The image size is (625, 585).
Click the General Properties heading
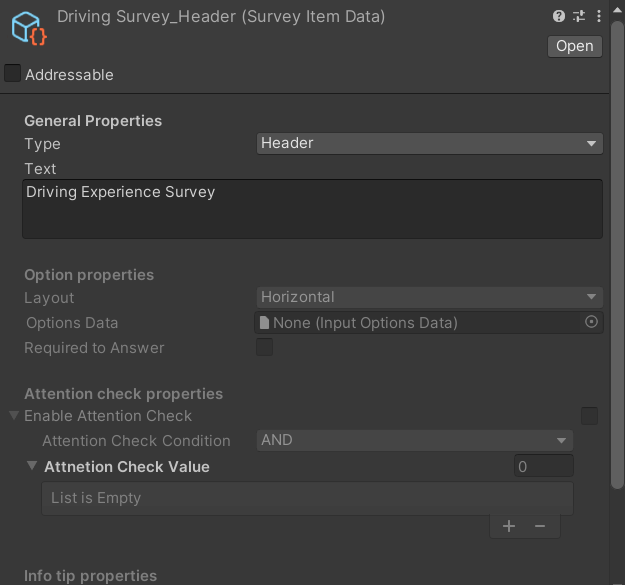click(93, 121)
